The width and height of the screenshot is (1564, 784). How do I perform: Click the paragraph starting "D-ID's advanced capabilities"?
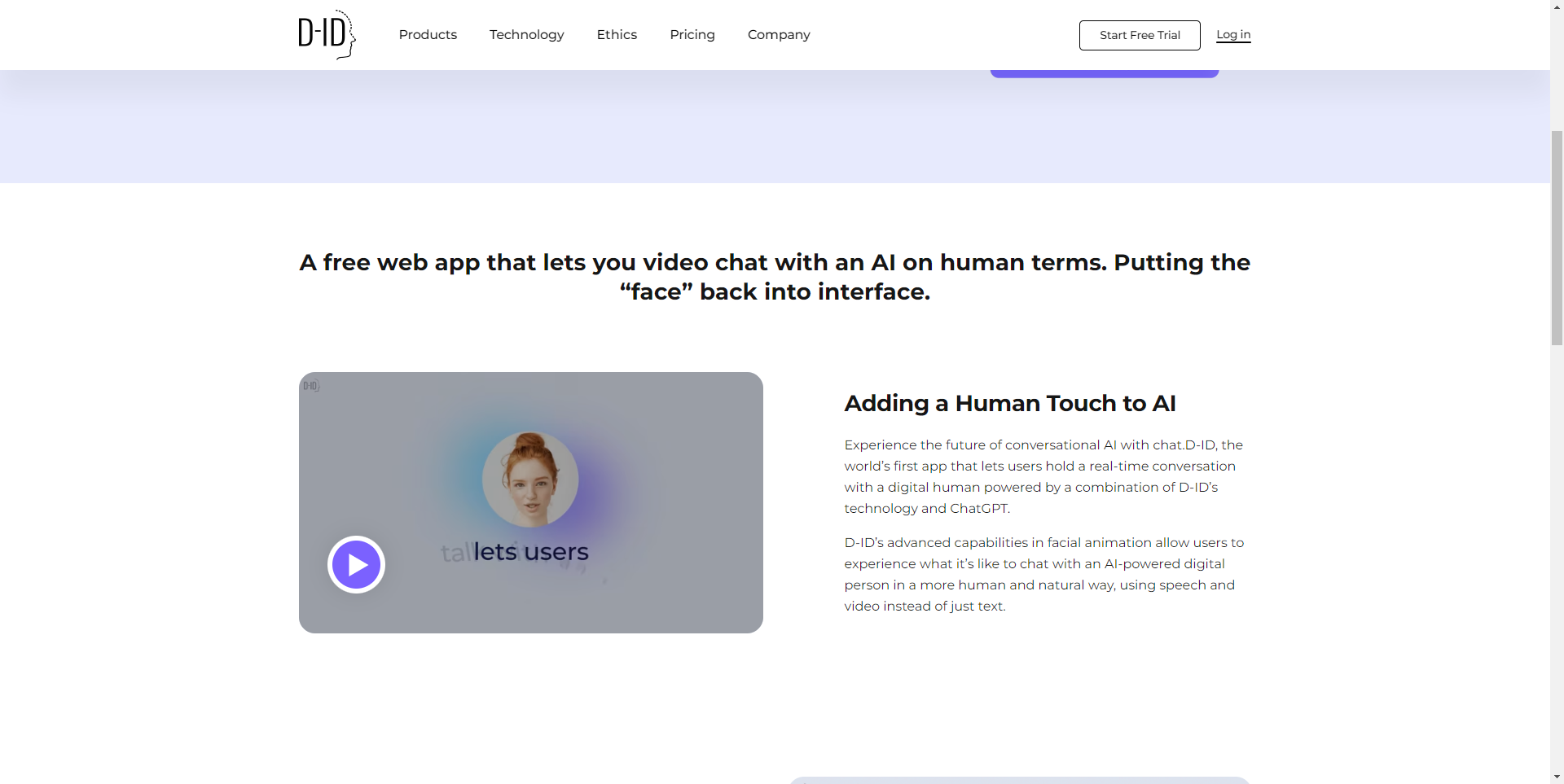pyautogui.click(x=1043, y=574)
